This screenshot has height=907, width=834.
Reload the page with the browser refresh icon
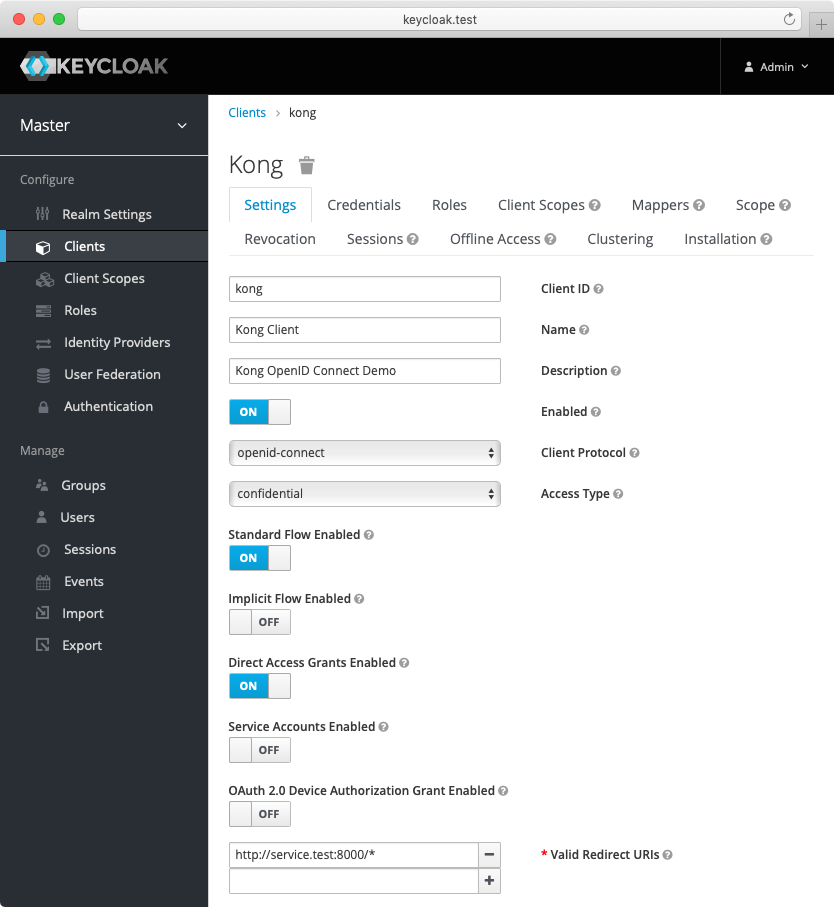click(x=789, y=19)
